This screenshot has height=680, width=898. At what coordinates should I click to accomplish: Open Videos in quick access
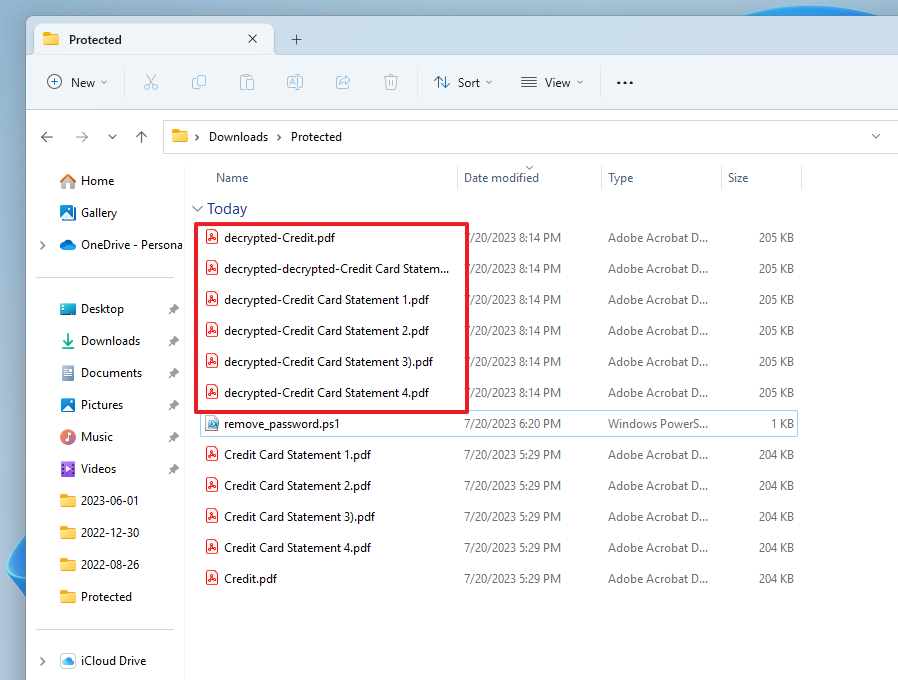coord(88,470)
